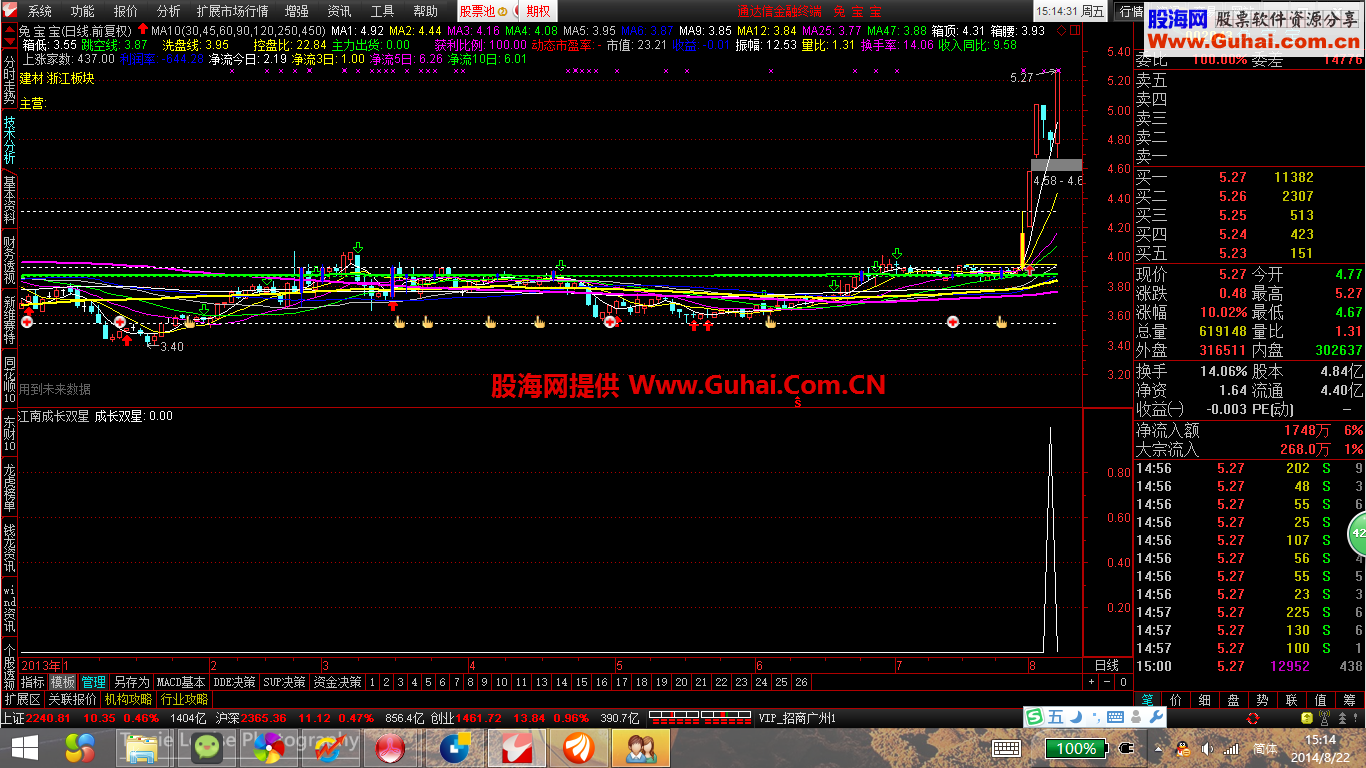The height and width of the screenshot is (768, 1366).
Task: Open the 增强 menu
Action: (x=297, y=11)
